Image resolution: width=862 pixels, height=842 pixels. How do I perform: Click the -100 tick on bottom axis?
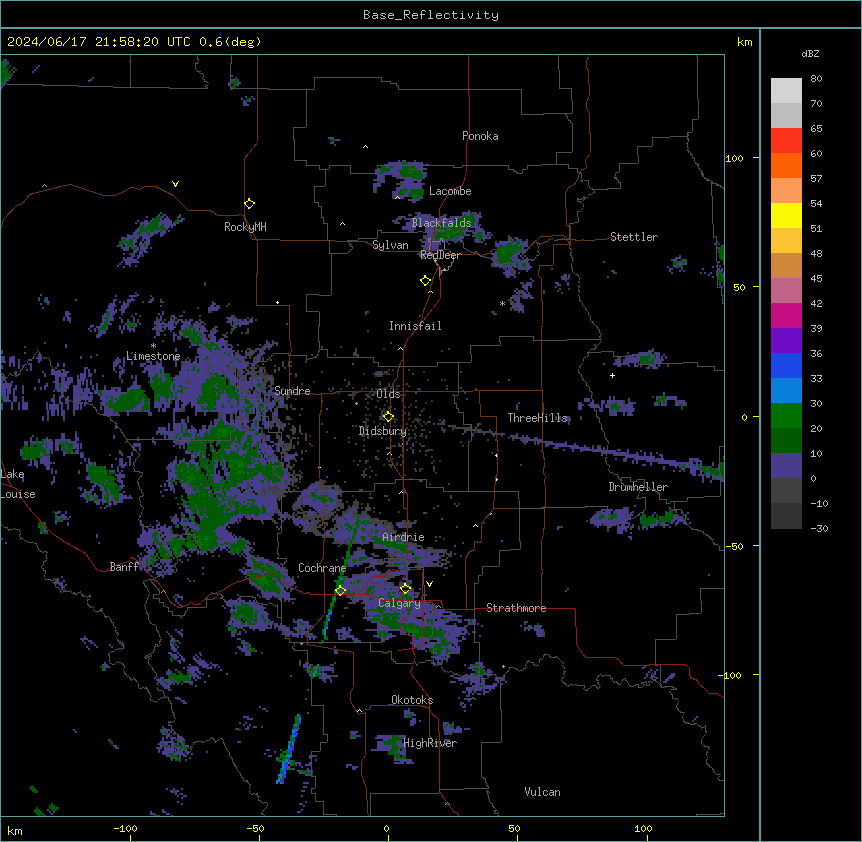coord(126,829)
